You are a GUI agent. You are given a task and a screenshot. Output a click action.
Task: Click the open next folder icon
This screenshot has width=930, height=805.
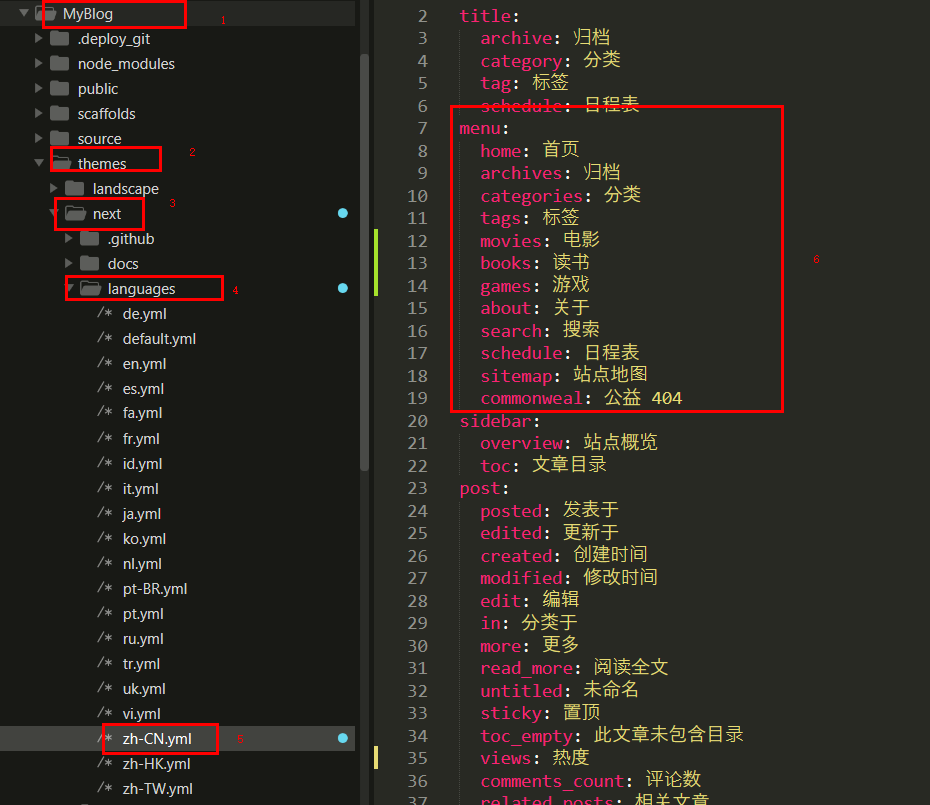coord(75,214)
